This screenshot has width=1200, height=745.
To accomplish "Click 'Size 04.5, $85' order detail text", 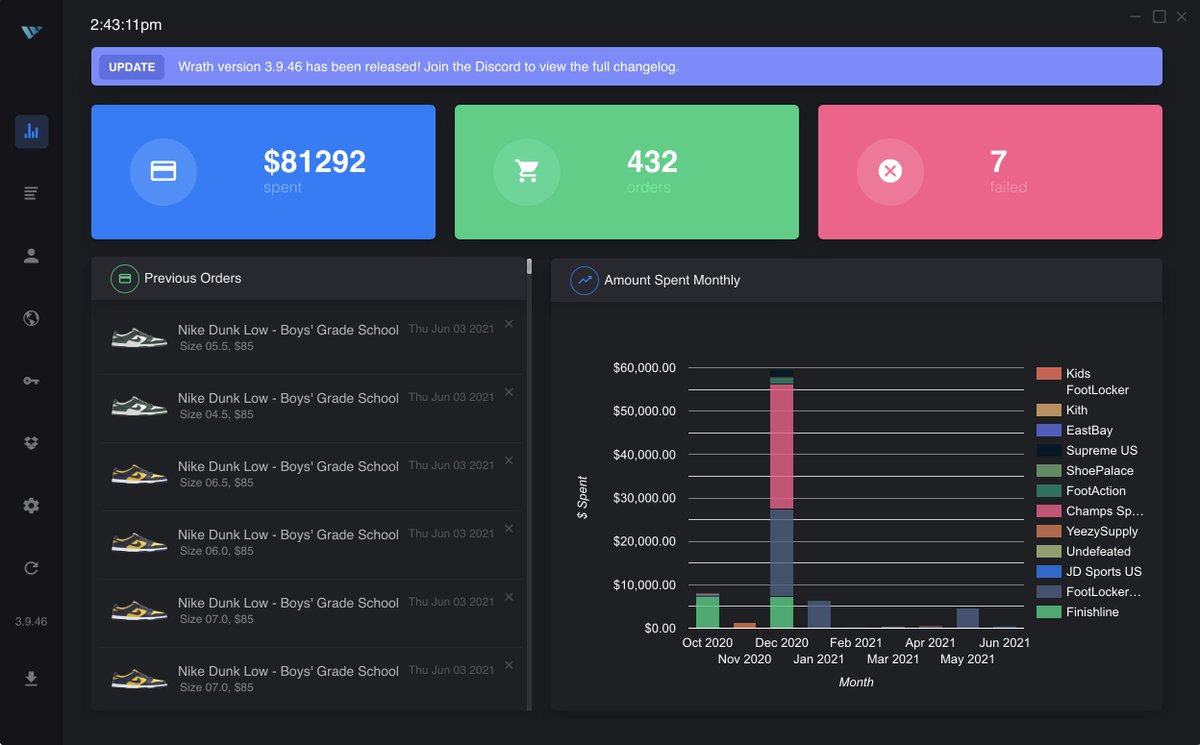I will (x=216, y=414).
